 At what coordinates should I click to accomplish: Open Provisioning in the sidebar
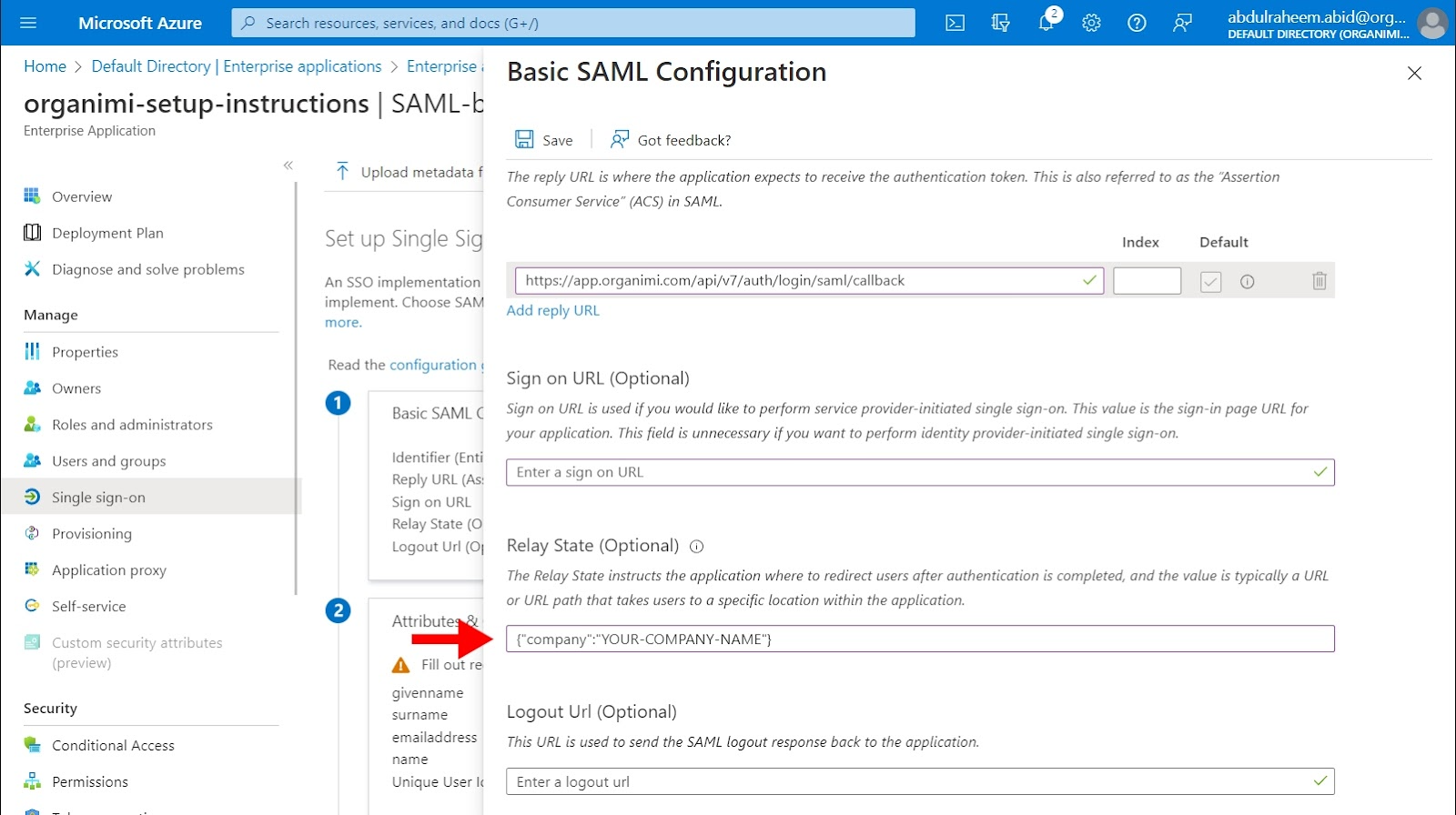coord(92,534)
